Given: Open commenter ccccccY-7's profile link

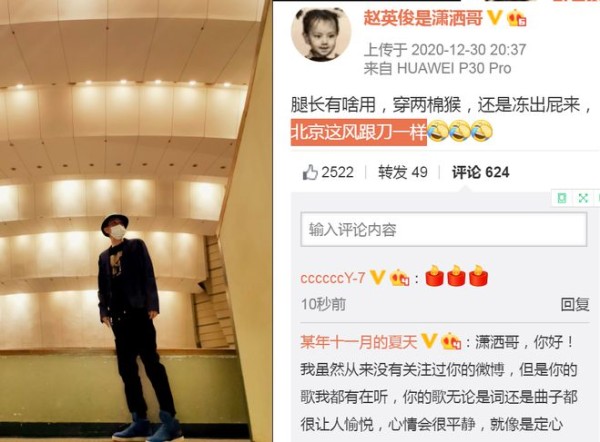Looking at the screenshot, I should click(x=333, y=278).
